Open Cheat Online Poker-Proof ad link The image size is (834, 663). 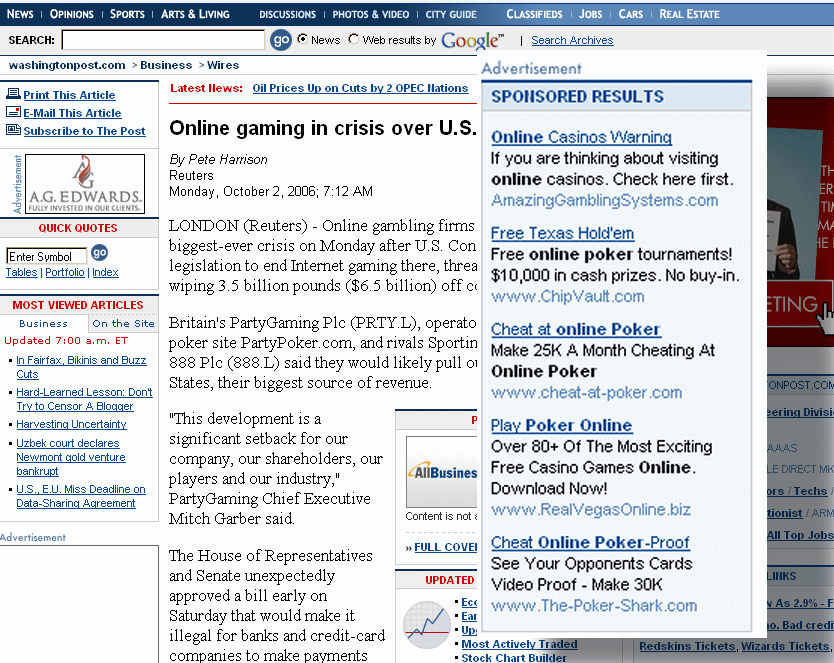point(590,542)
